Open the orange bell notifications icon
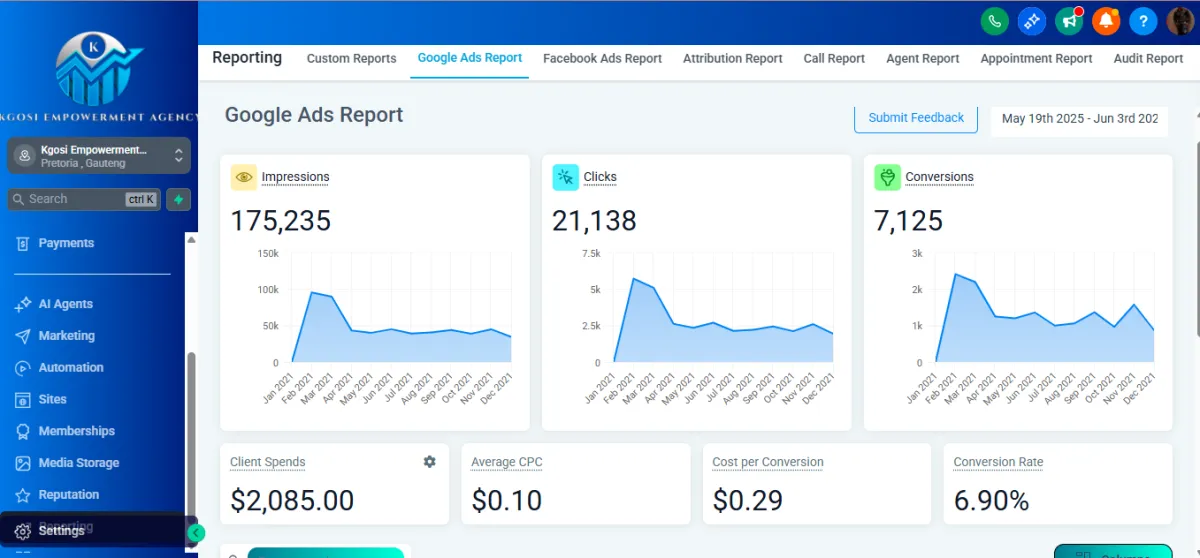Image resolution: width=1200 pixels, height=558 pixels. tap(1106, 21)
